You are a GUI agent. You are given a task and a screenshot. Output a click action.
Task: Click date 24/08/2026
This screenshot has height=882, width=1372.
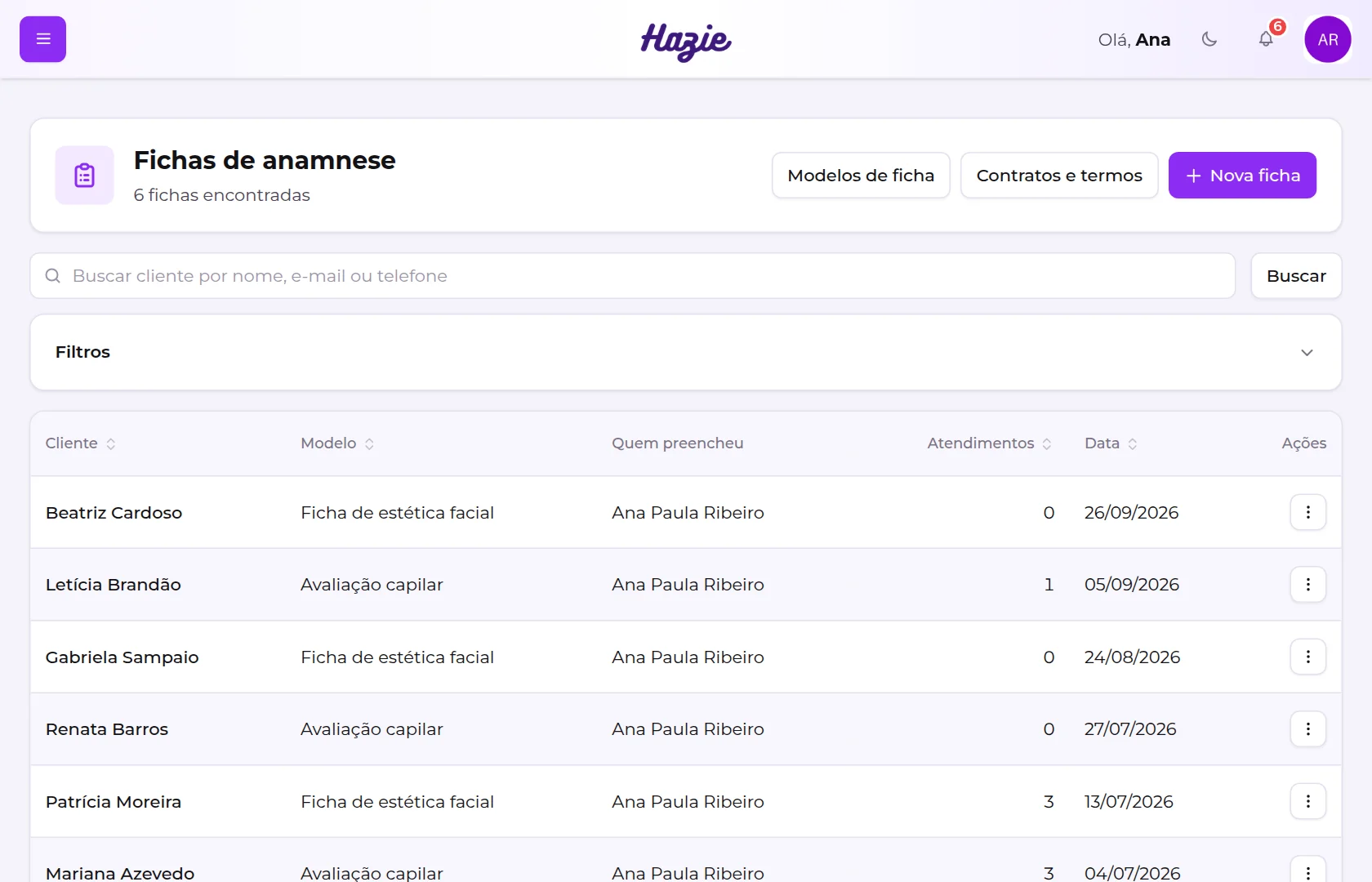click(1133, 657)
